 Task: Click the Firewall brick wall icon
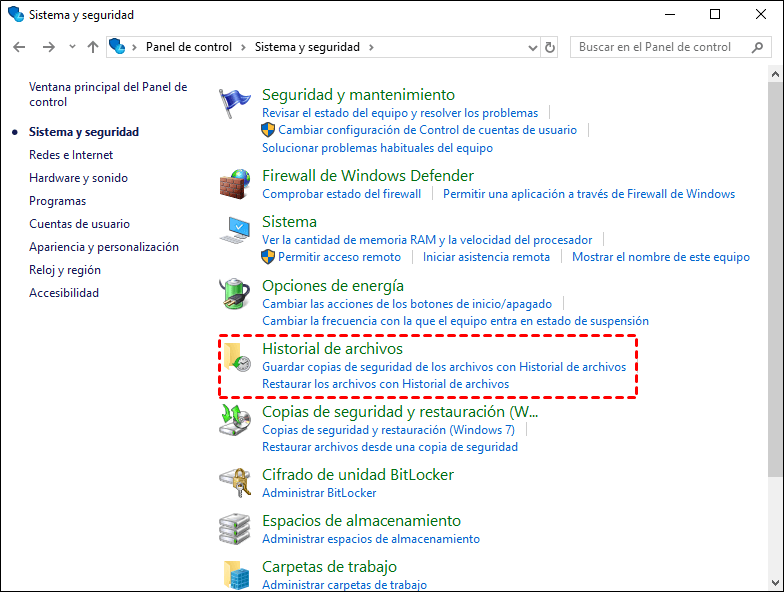coord(234,184)
